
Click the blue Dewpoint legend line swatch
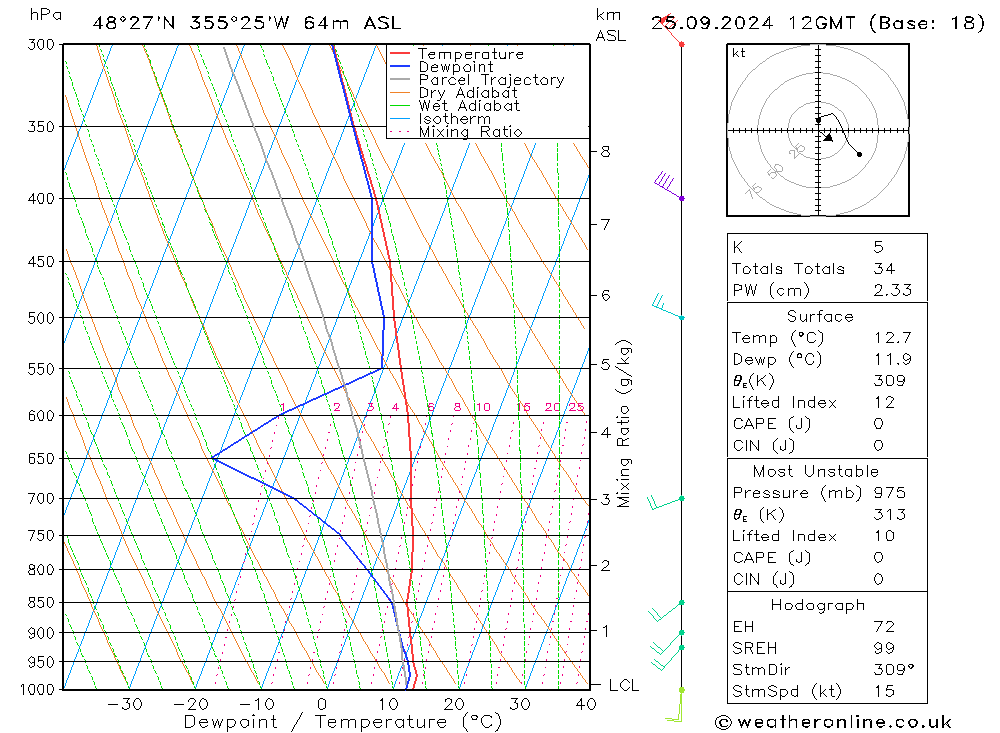point(400,66)
